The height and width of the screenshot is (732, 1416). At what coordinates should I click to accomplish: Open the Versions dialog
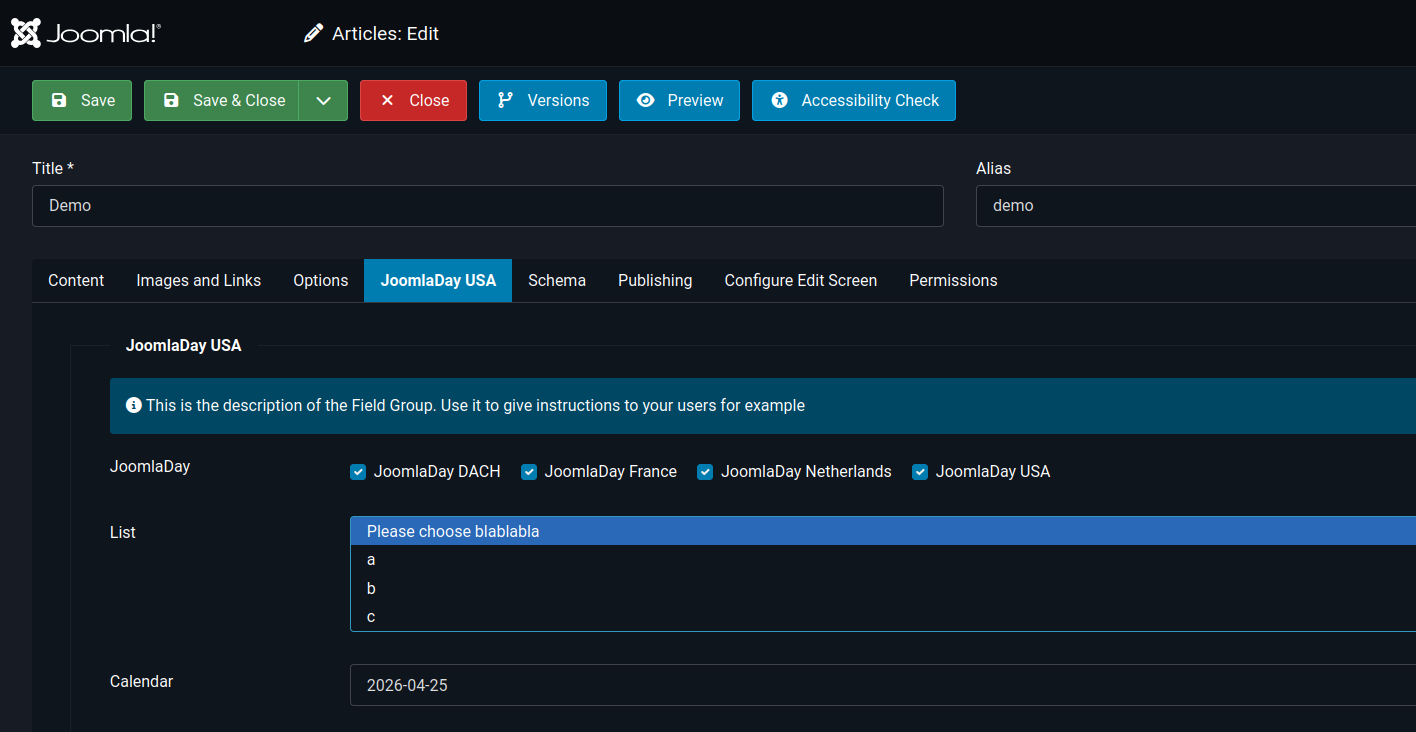tap(543, 100)
